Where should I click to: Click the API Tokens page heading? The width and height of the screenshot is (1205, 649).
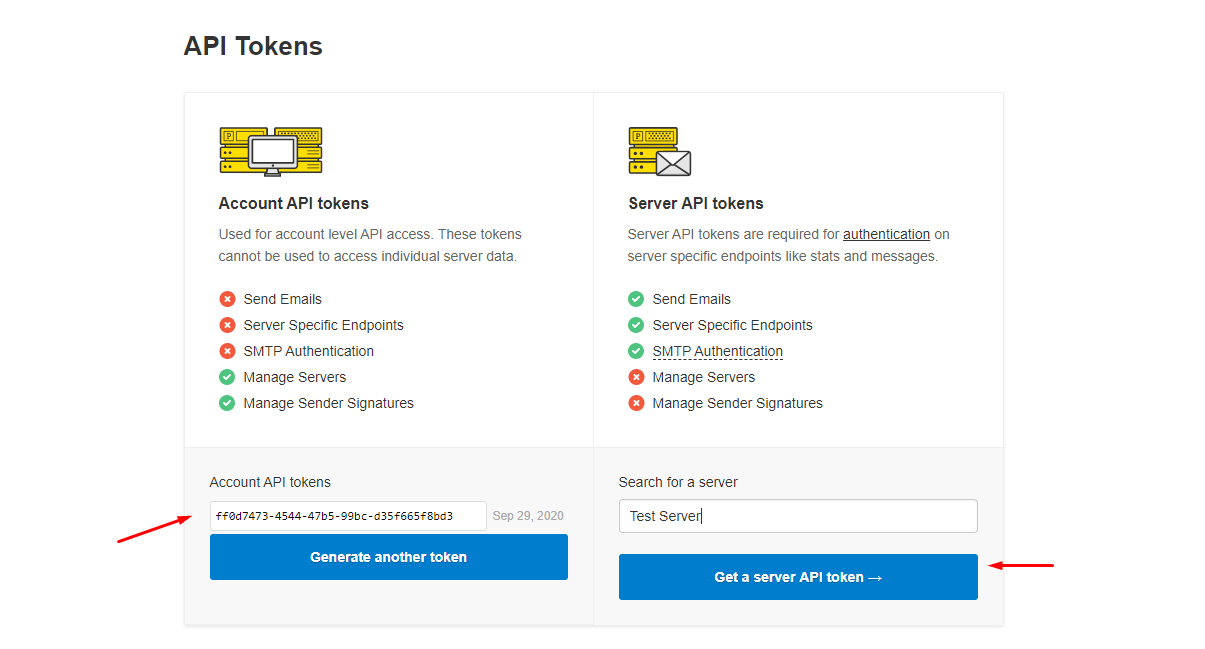pos(252,45)
